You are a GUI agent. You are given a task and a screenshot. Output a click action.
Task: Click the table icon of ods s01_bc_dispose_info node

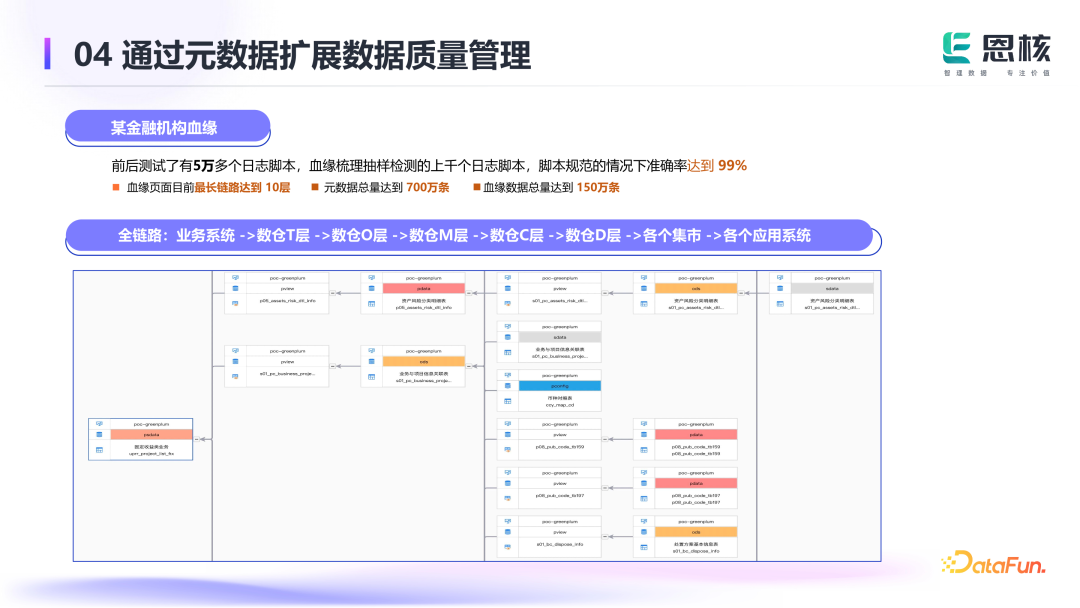click(x=644, y=547)
